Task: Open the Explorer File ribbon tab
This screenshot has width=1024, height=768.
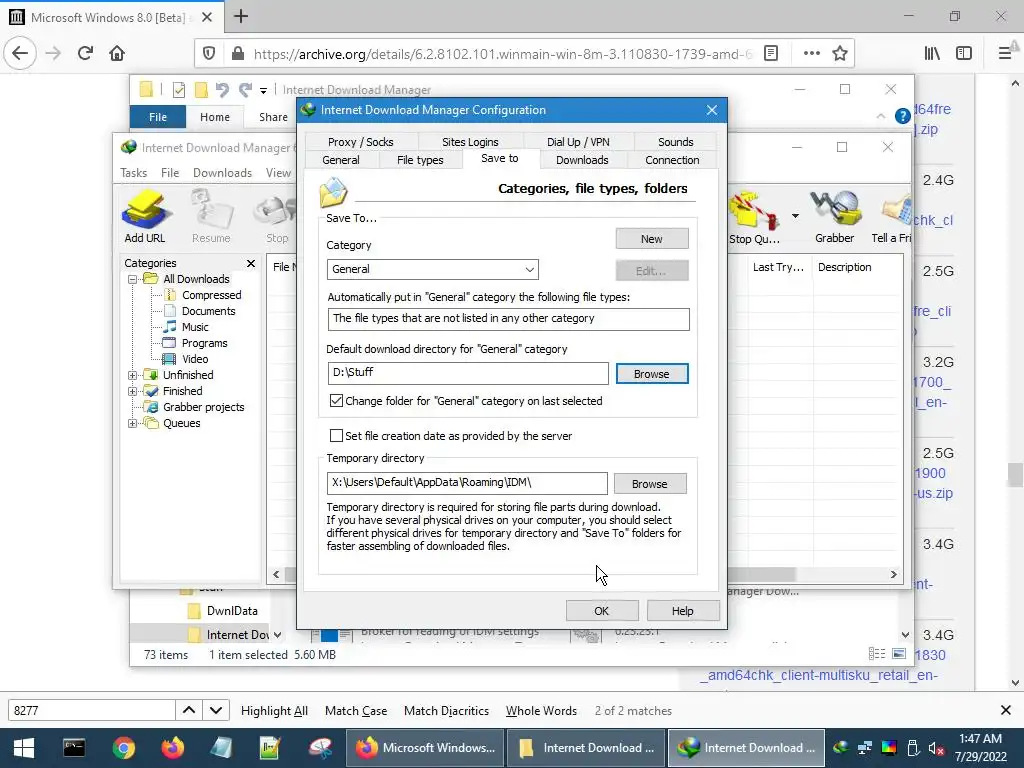Action: click(x=157, y=117)
